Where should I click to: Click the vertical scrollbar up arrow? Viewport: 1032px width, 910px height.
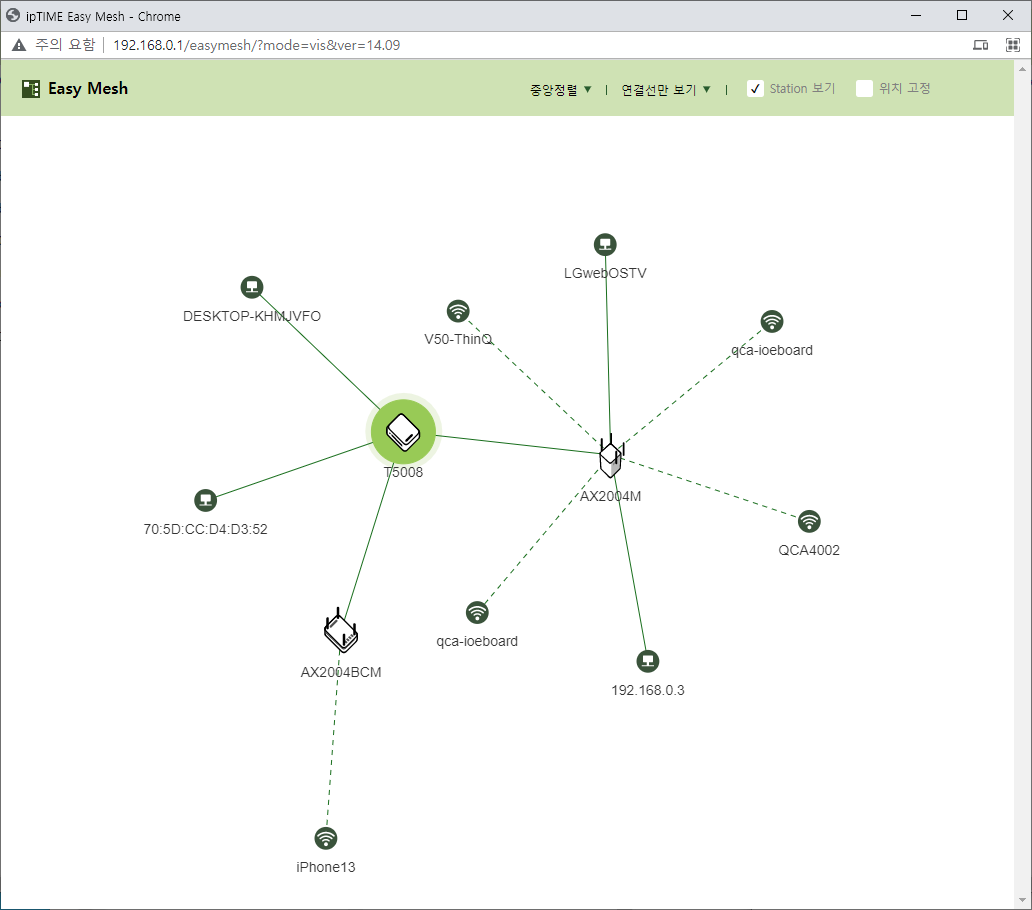1022,68
